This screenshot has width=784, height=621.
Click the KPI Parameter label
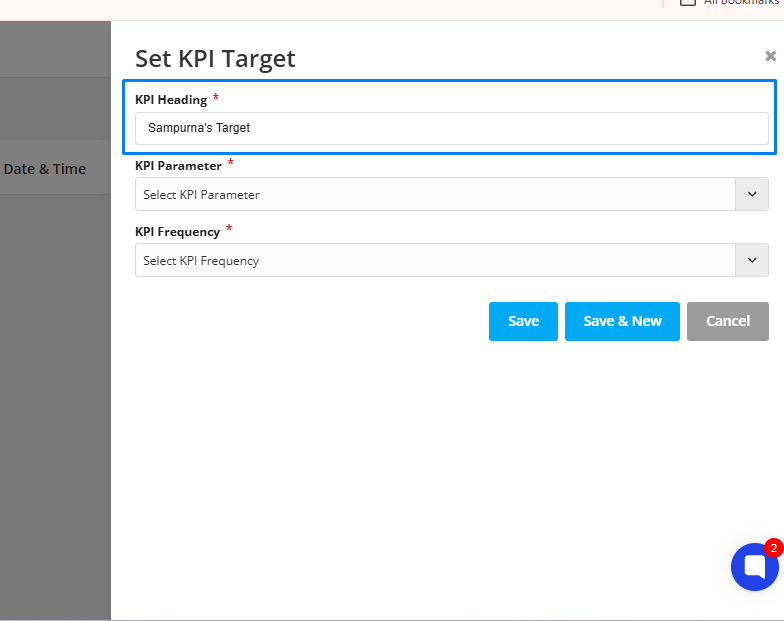pyautogui.click(x=178, y=166)
